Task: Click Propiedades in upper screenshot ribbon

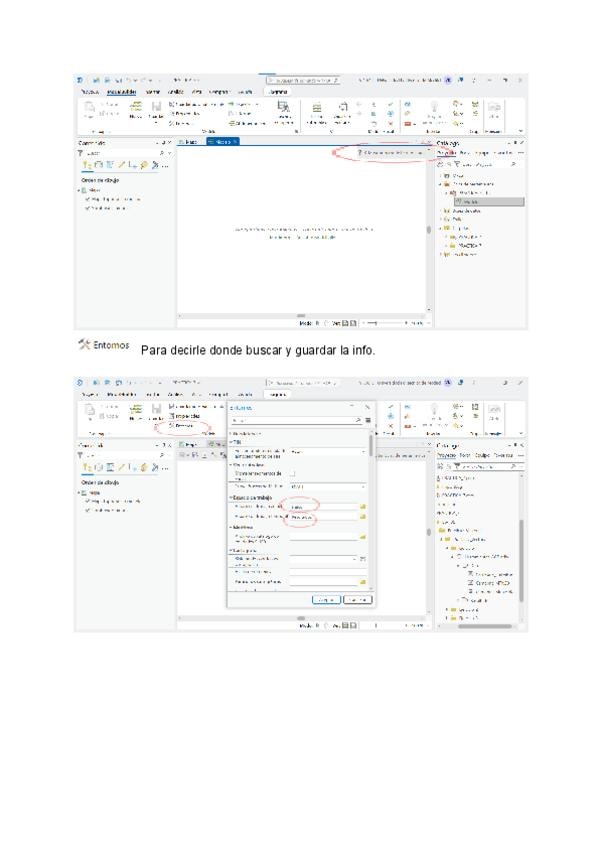Action: tap(184, 114)
